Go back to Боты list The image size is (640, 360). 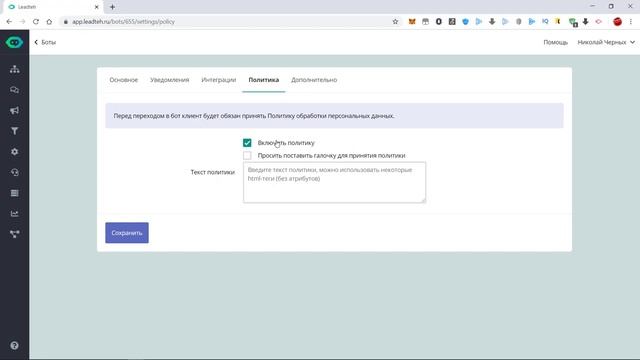(45, 42)
